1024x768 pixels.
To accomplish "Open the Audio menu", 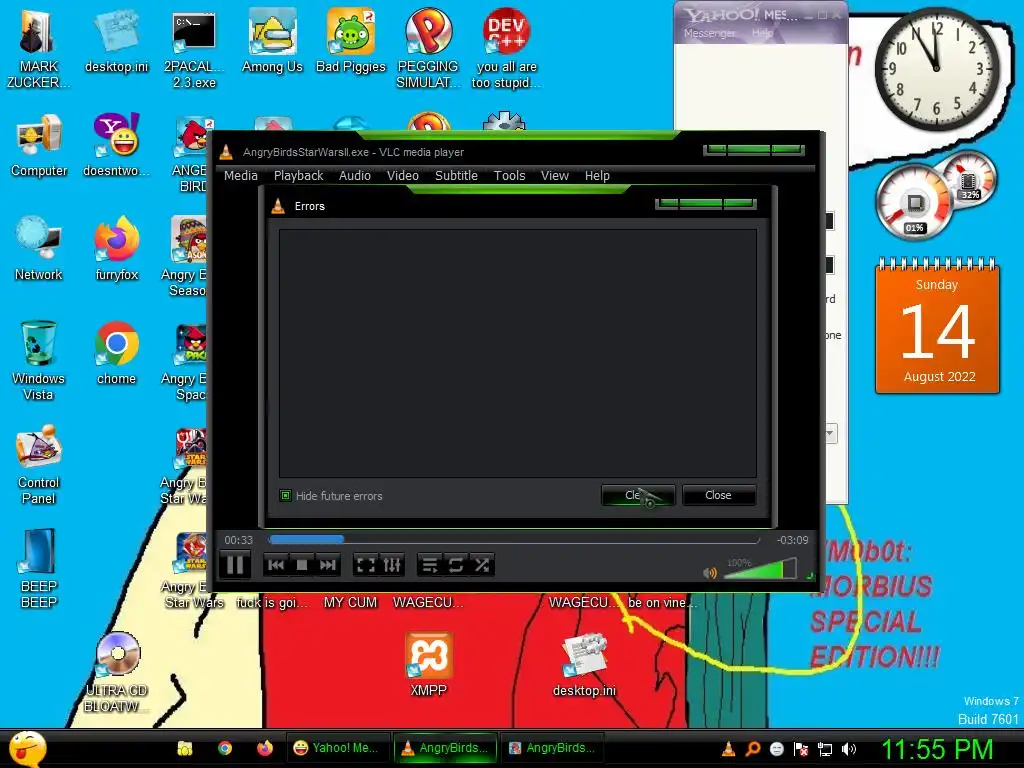I will pos(355,176).
